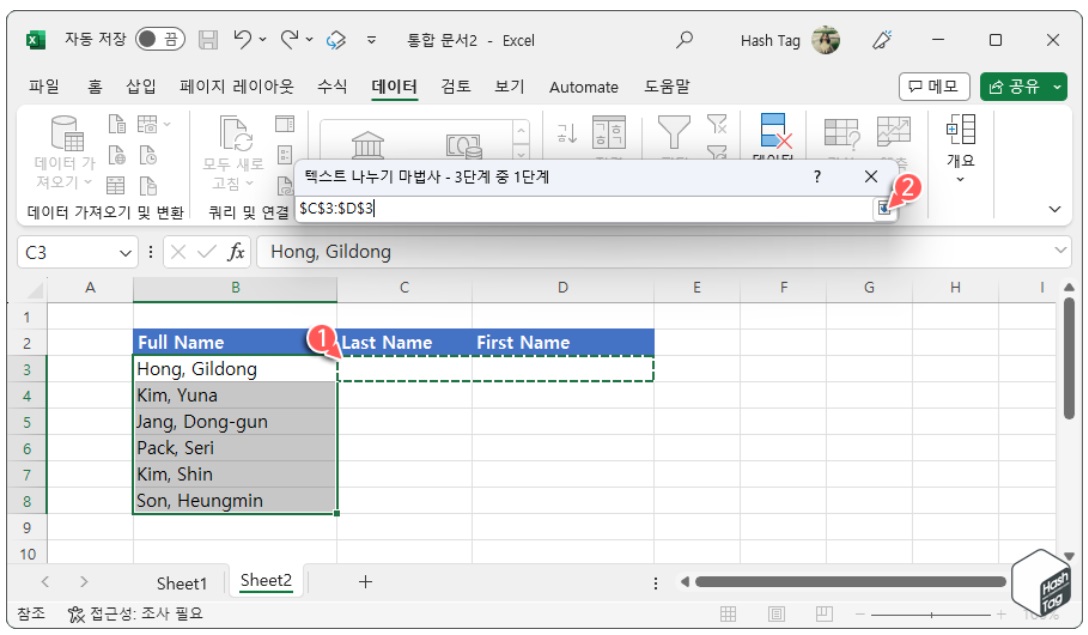Viewport: 1088px width, 635px height.
Task: Switch to the 삽입 tab
Action: [141, 87]
